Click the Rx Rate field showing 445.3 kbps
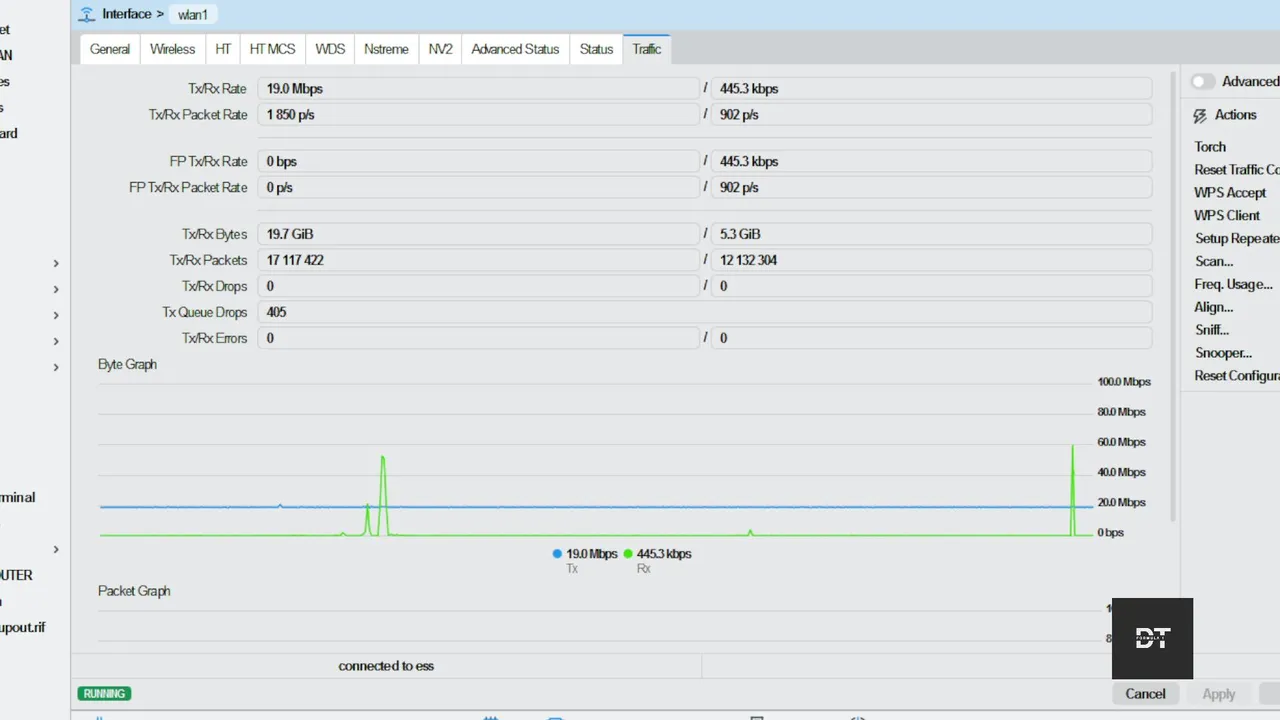This screenshot has height=720, width=1280. click(x=931, y=89)
